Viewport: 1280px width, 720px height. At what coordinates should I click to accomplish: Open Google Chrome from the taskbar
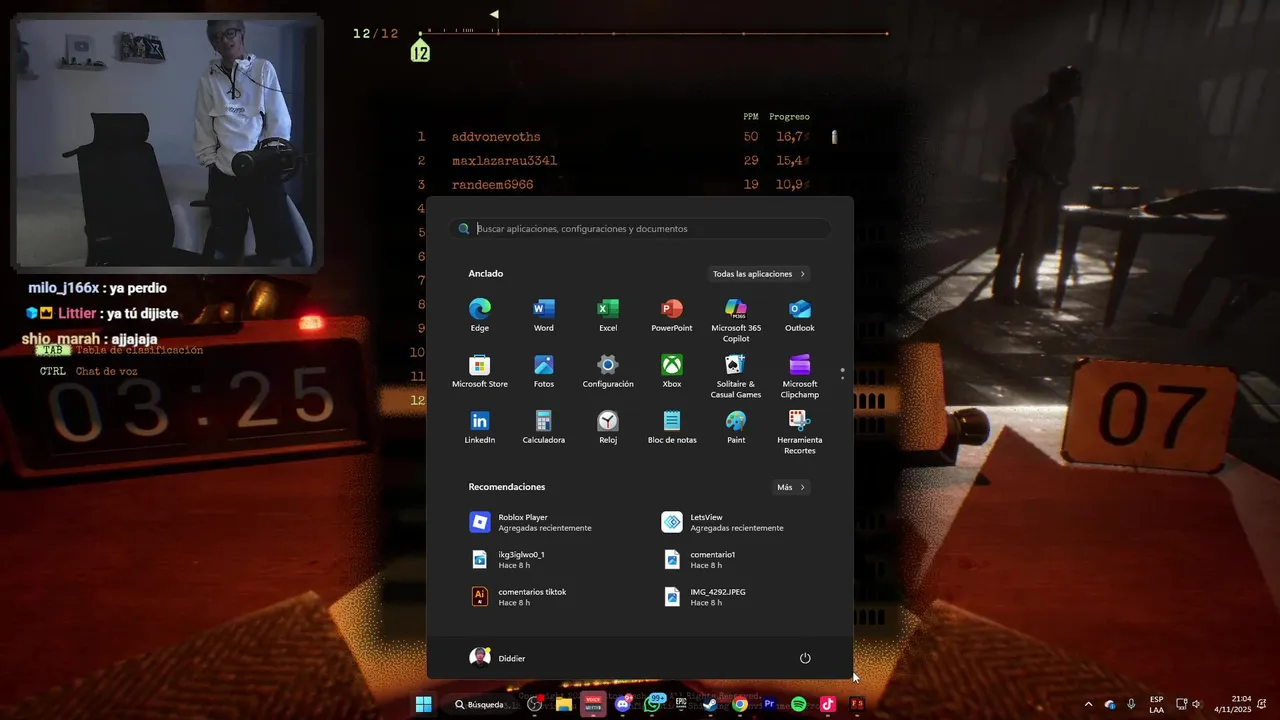click(740, 704)
